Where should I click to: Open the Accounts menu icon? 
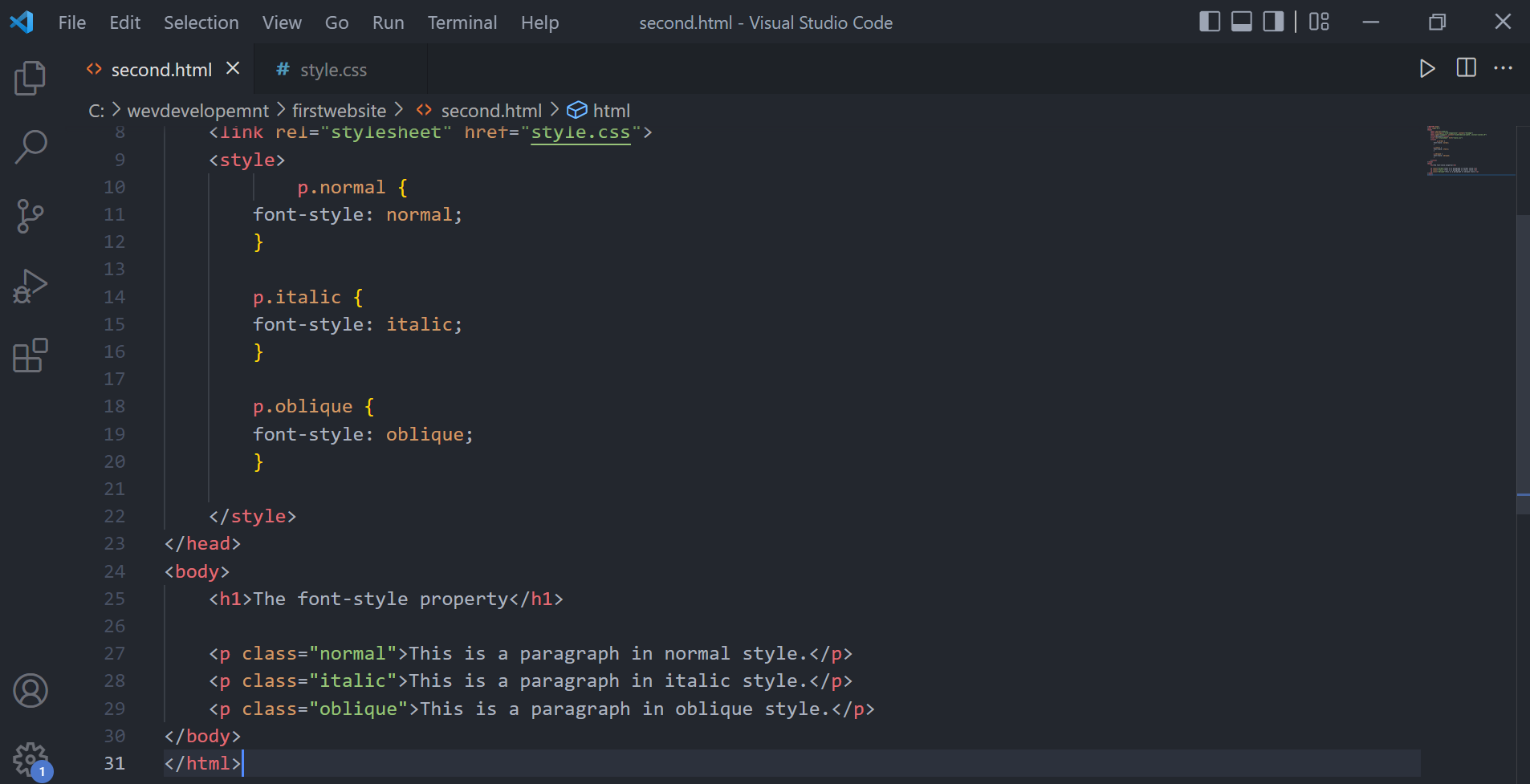click(31, 691)
